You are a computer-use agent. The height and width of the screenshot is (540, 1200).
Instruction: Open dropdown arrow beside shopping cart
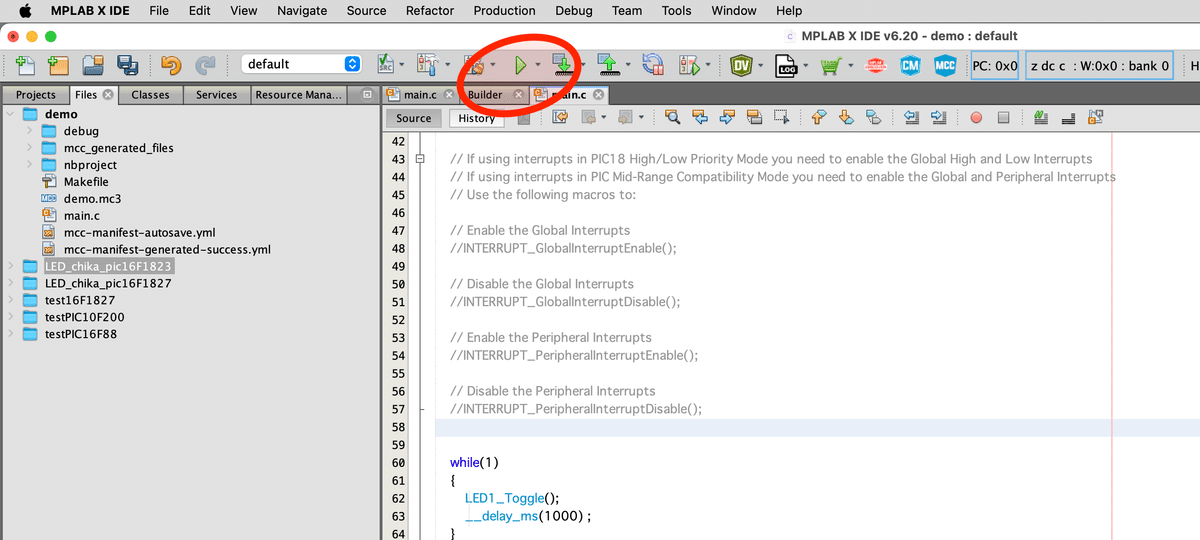[x=850, y=66]
